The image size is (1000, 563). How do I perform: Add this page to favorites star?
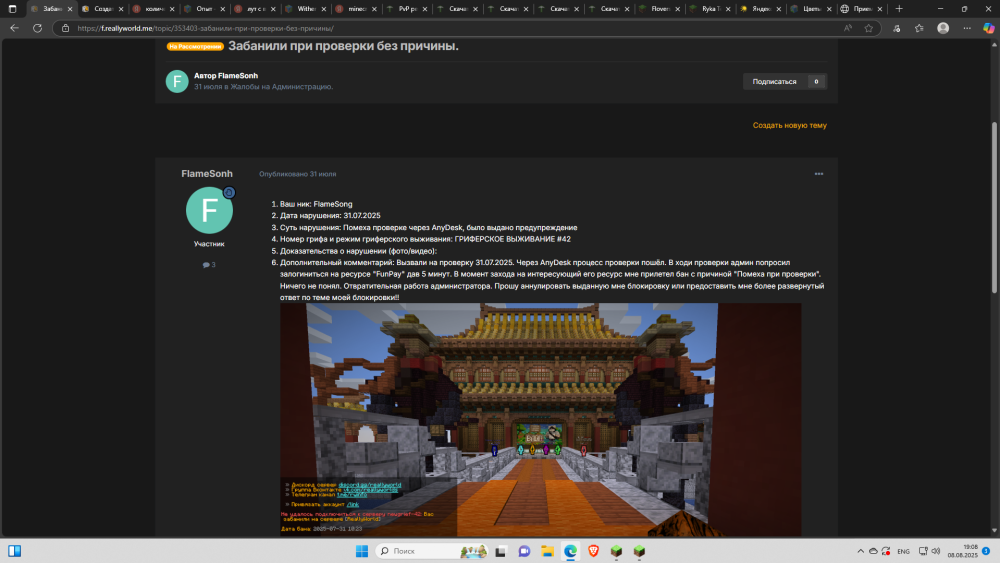coord(868,28)
